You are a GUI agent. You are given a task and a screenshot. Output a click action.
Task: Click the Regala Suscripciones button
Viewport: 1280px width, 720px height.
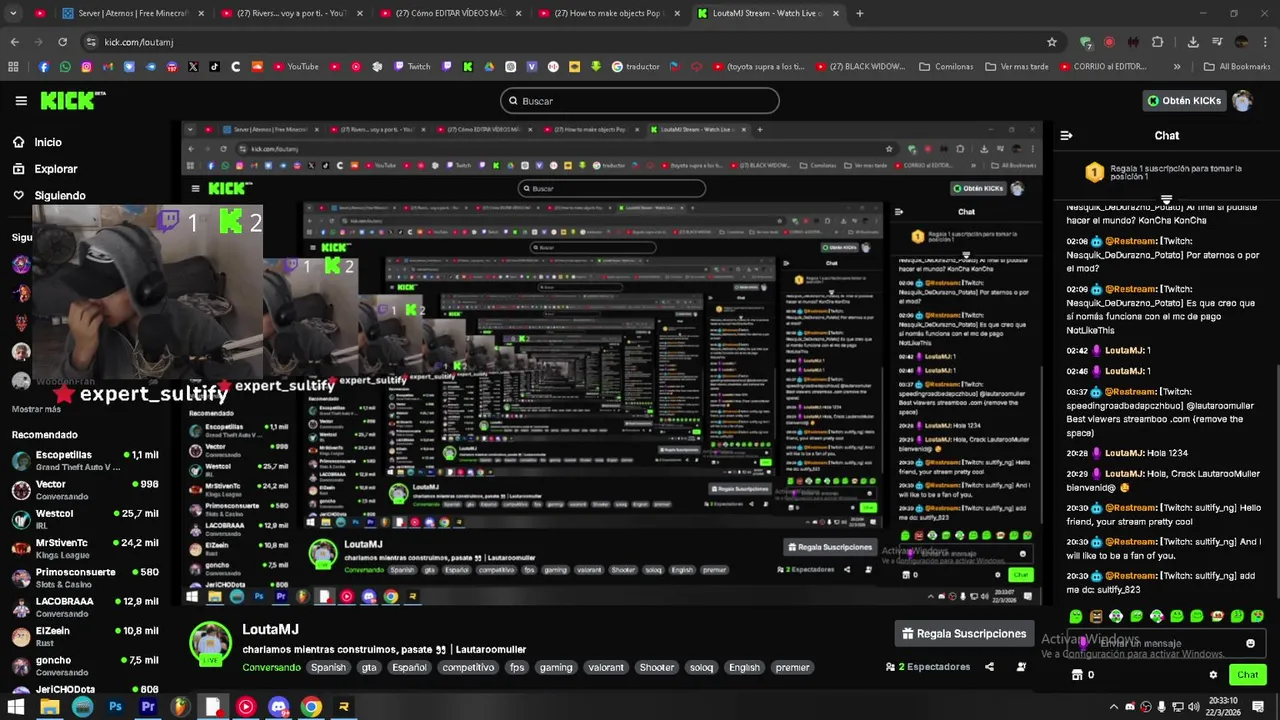pyautogui.click(x=964, y=633)
